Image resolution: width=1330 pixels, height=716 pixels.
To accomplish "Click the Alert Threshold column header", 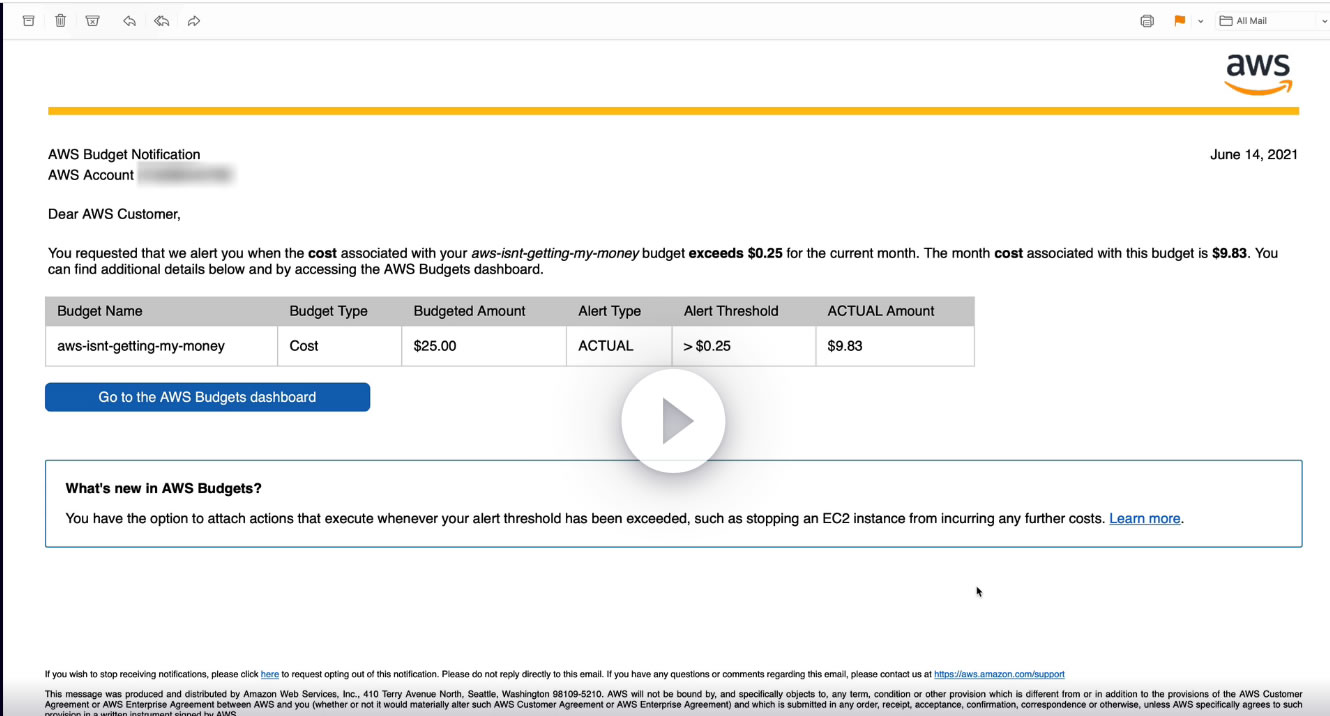I will [743, 311].
